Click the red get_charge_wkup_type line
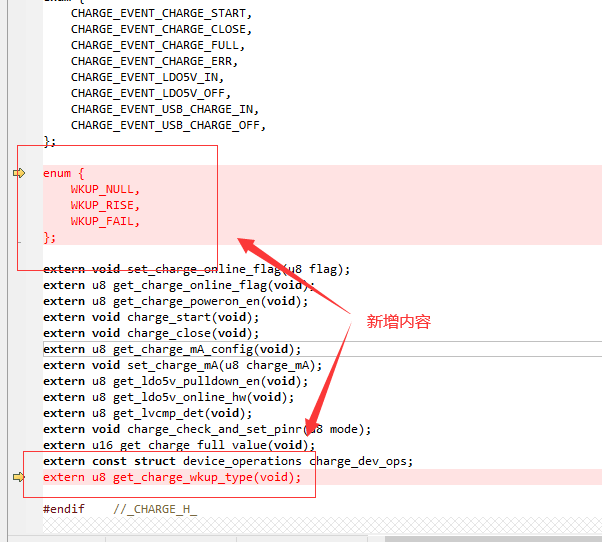Viewport: 602px width, 542px height. pyautogui.click(x=172, y=477)
